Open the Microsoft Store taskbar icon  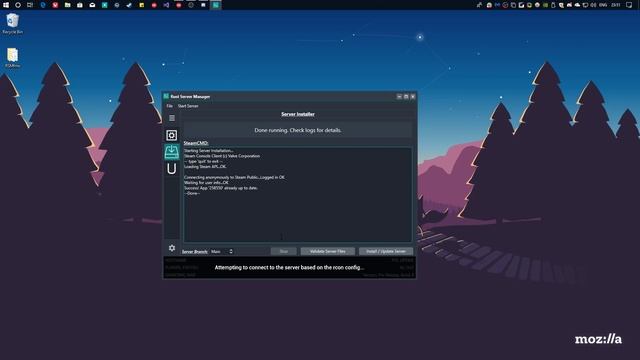tap(80, 5)
